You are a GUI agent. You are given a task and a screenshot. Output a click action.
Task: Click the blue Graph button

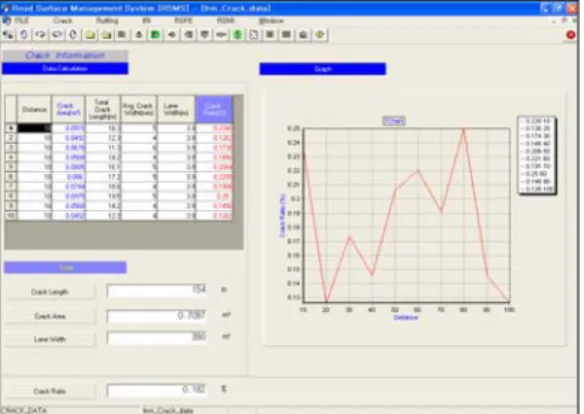click(x=323, y=69)
